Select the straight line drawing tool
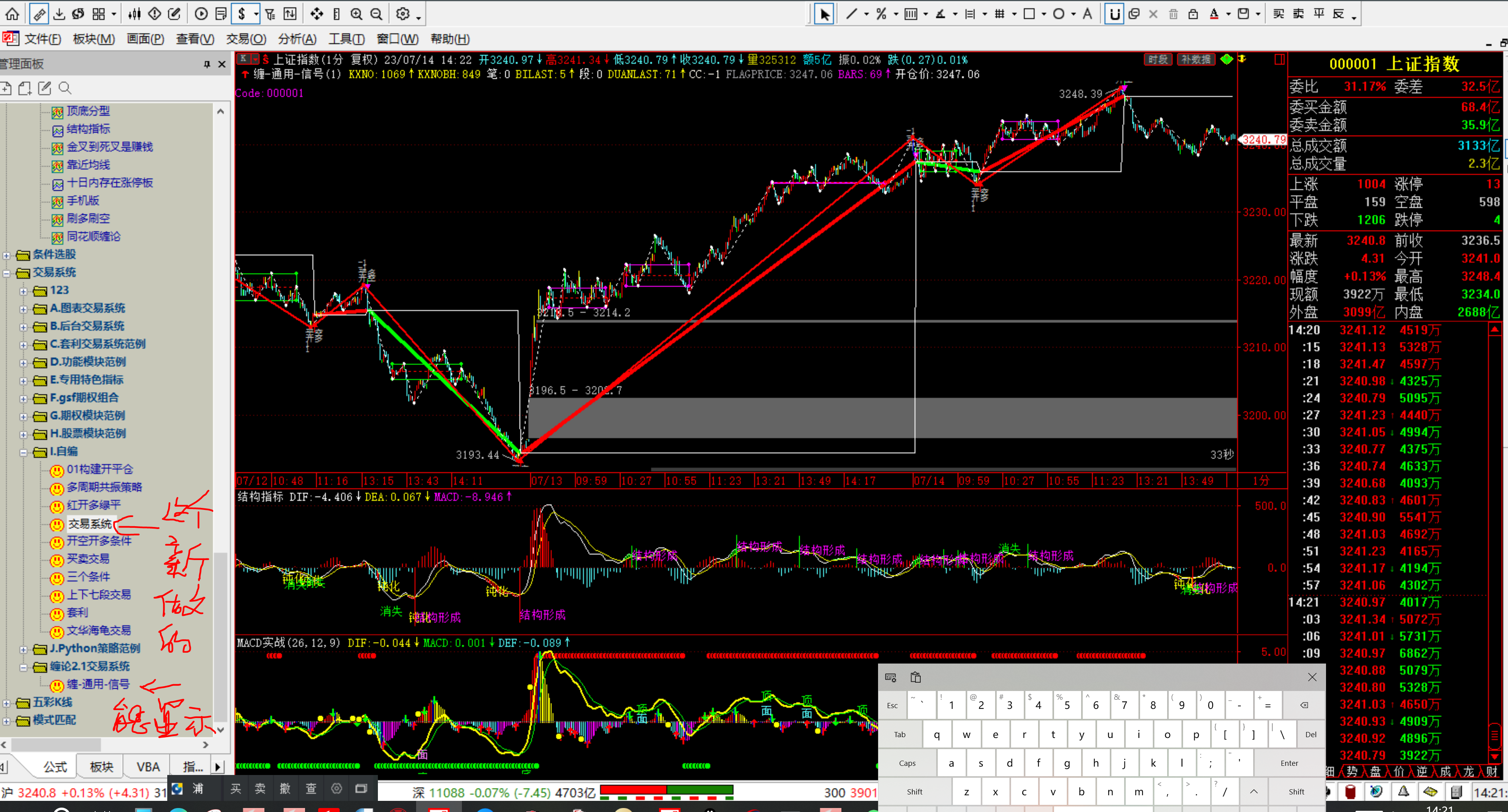 point(852,14)
